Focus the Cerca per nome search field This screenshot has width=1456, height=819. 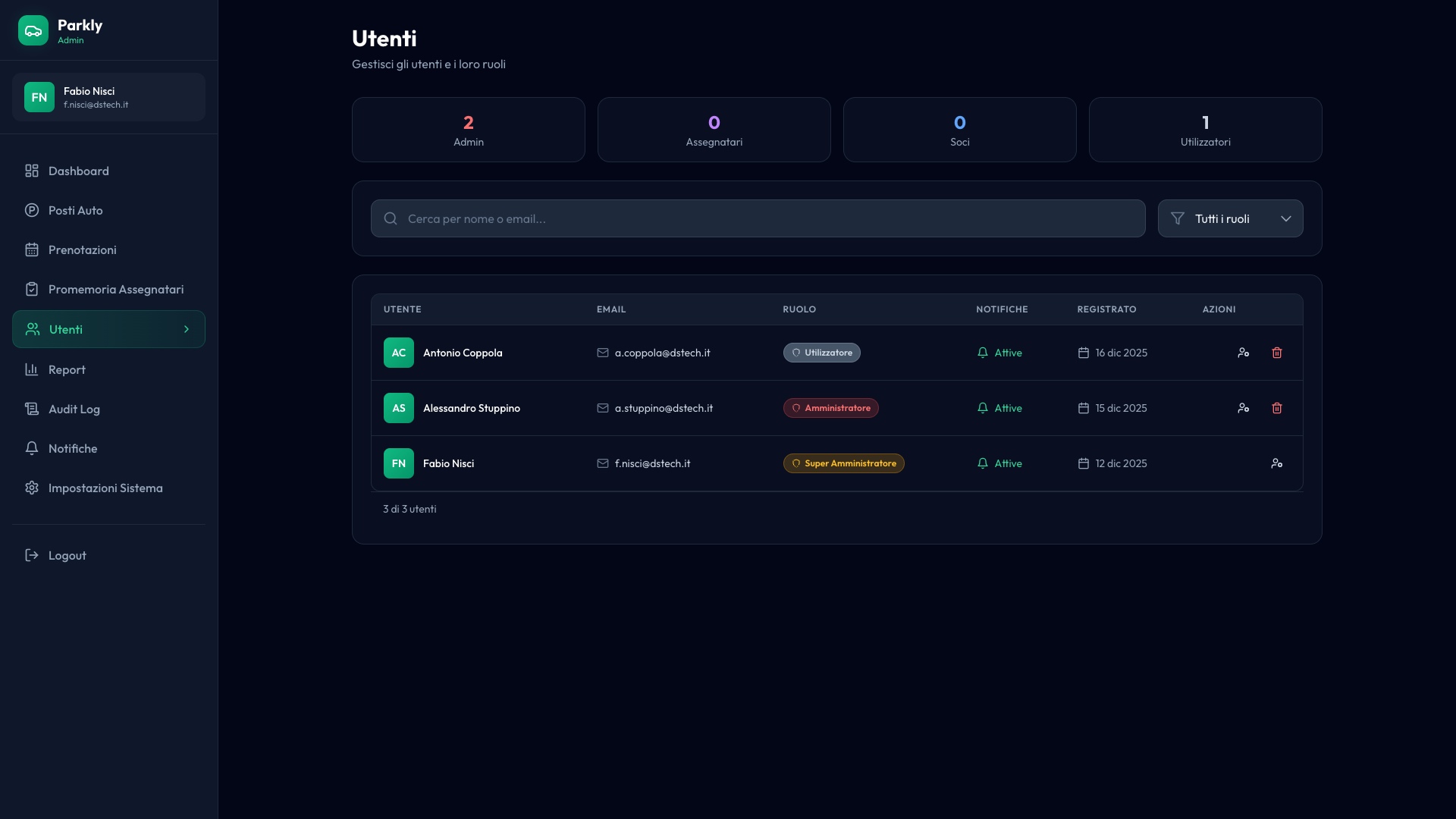758,218
